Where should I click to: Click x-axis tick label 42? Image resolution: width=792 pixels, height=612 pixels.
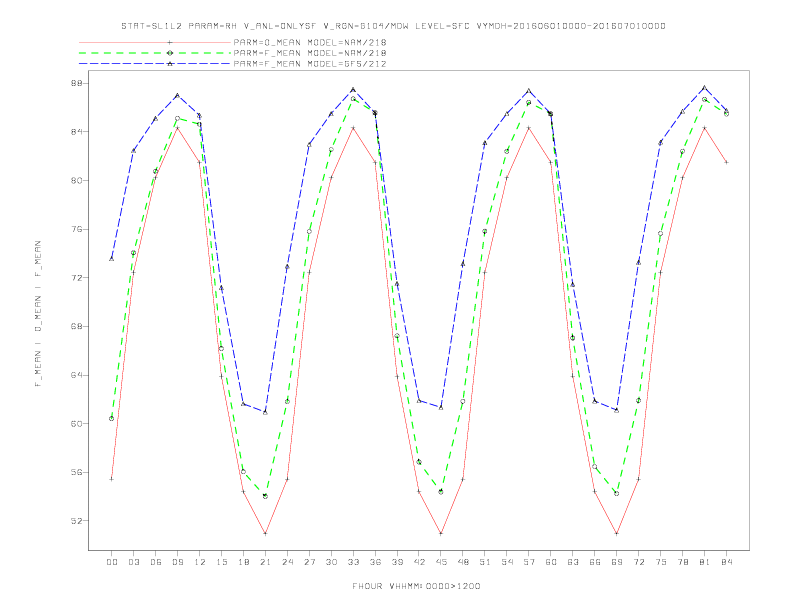419,562
